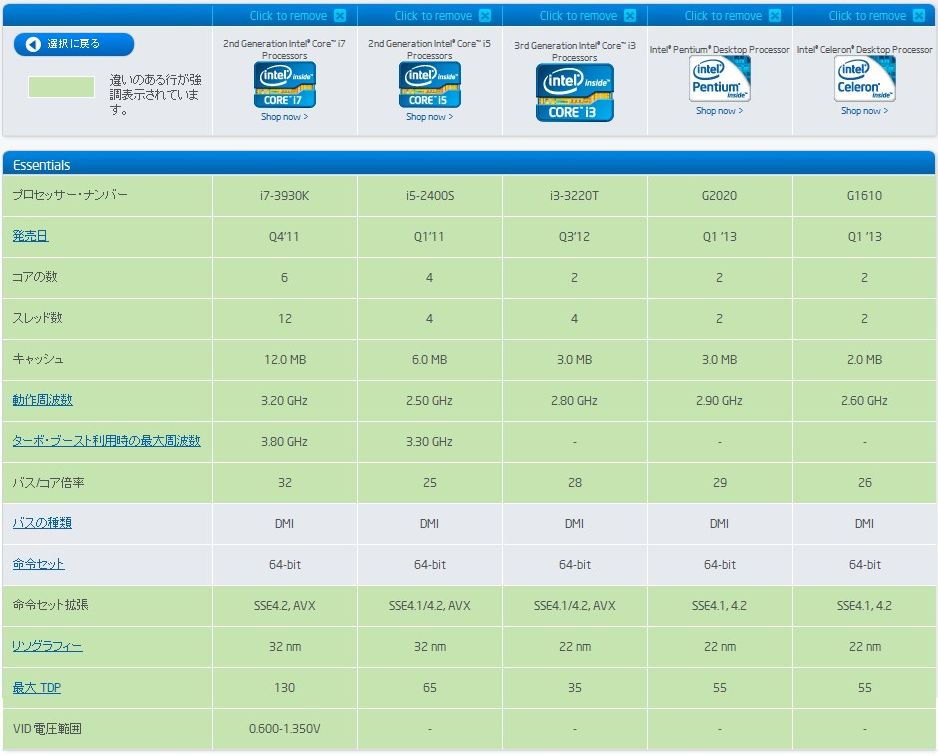Remove the Pentium column via X icon
This screenshot has height=756, width=938.
[x=775, y=16]
